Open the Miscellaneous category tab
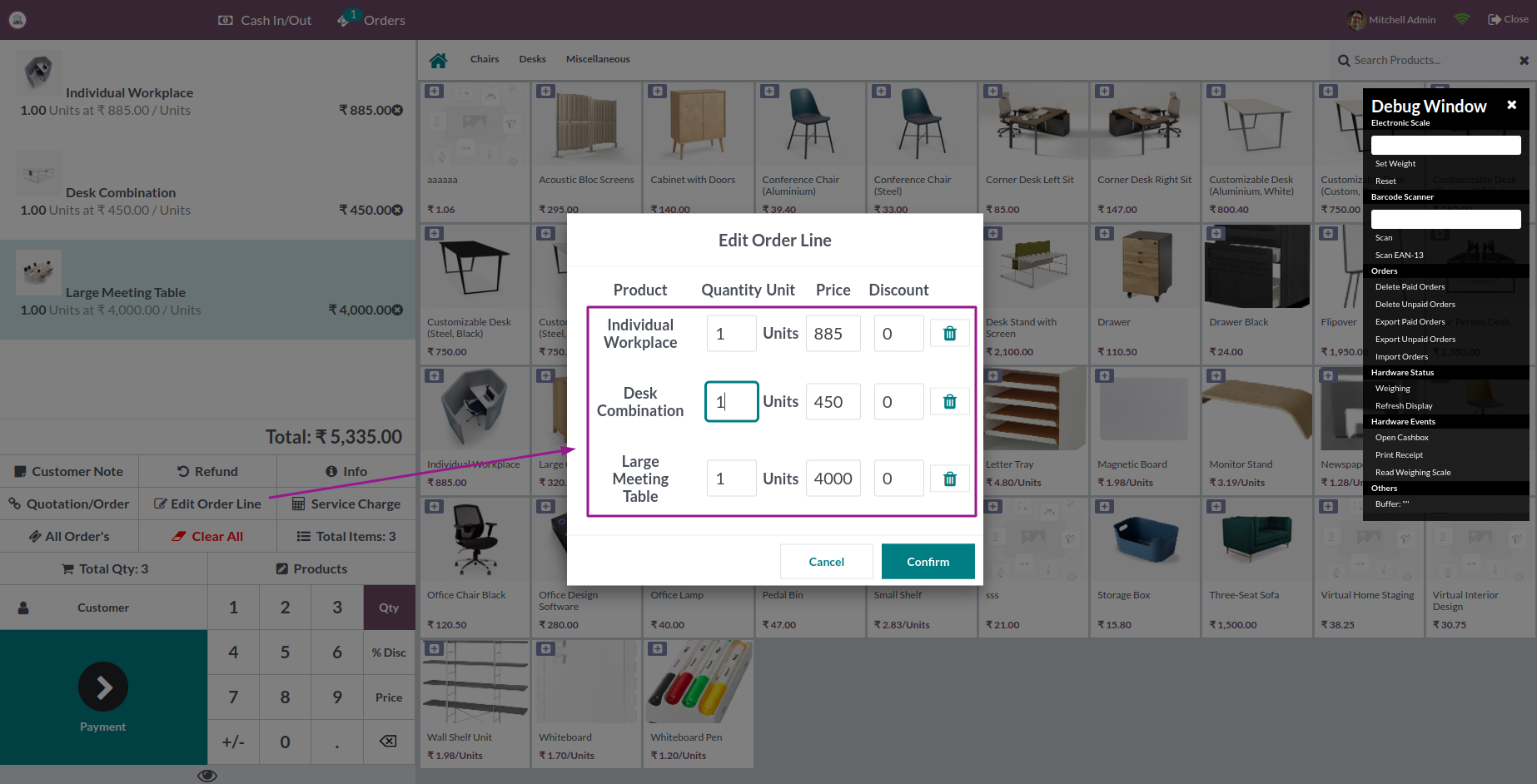Screen dimensions: 1537x784 598,59
